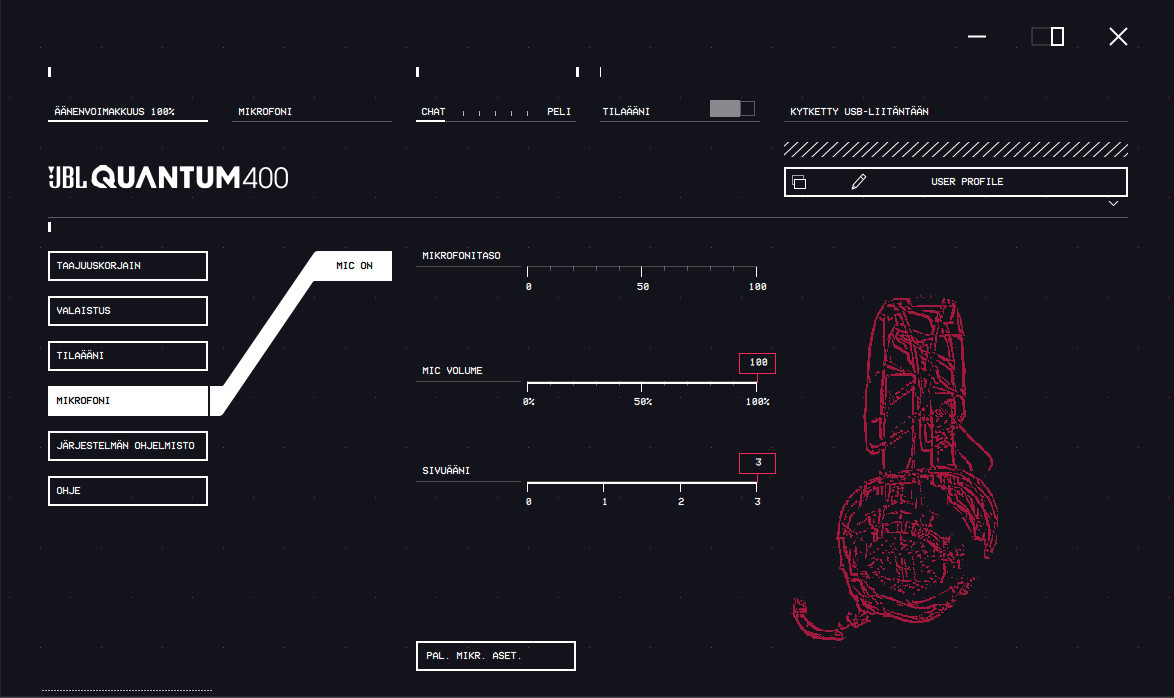1174x698 pixels.
Task: Click the duplicate profile icon
Action: click(799, 182)
